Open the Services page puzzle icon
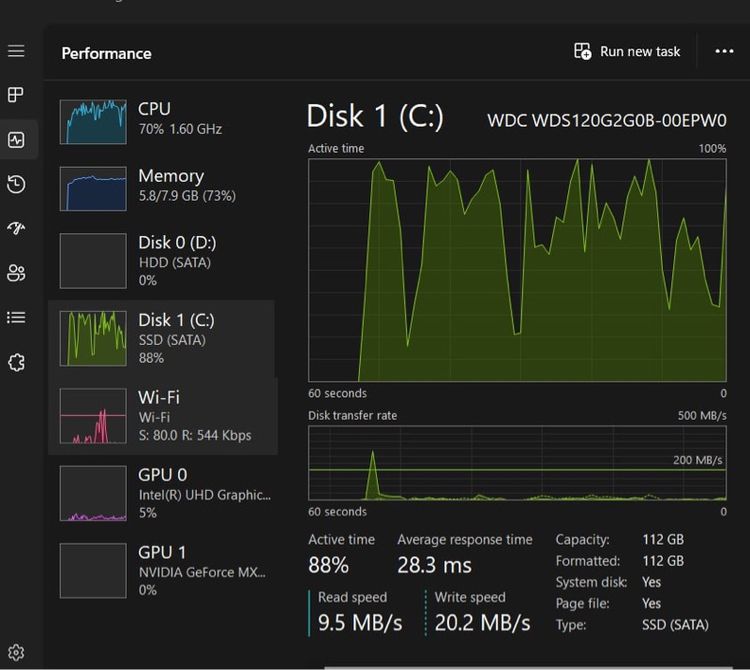Image resolution: width=750 pixels, height=670 pixels. tap(16, 362)
